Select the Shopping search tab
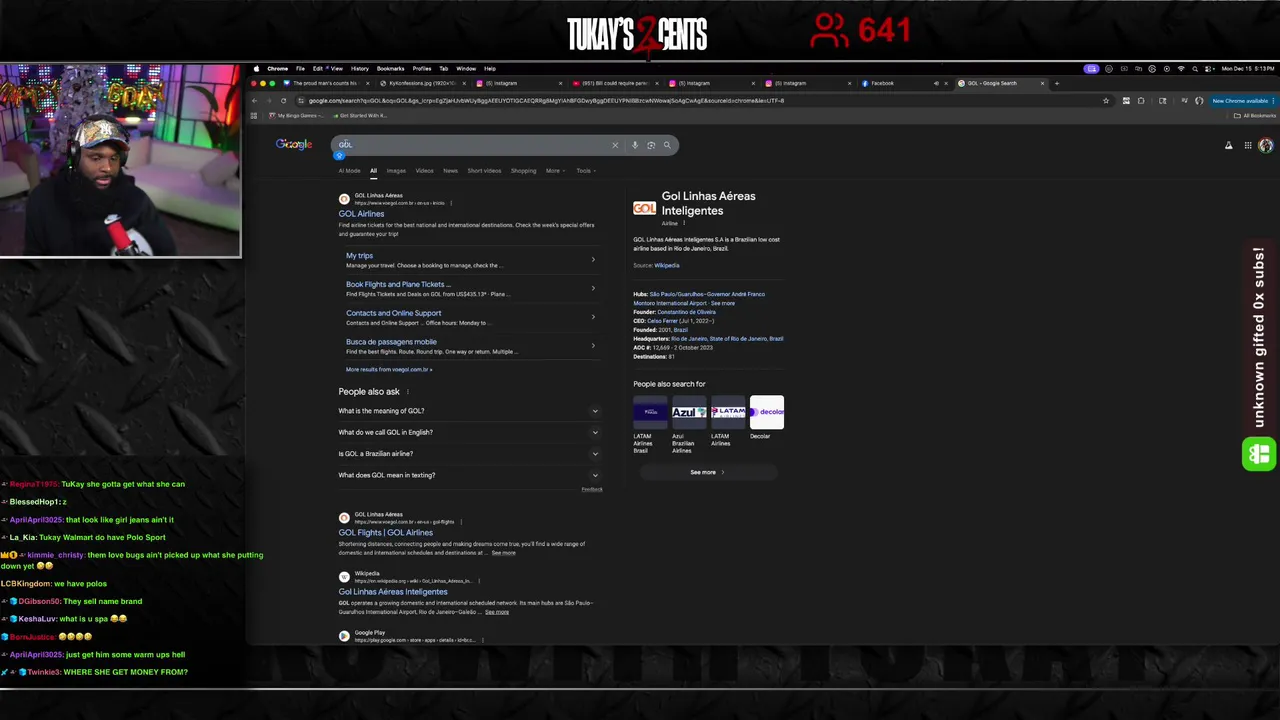The height and width of the screenshot is (720, 1280). pyautogui.click(x=523, y=171)
